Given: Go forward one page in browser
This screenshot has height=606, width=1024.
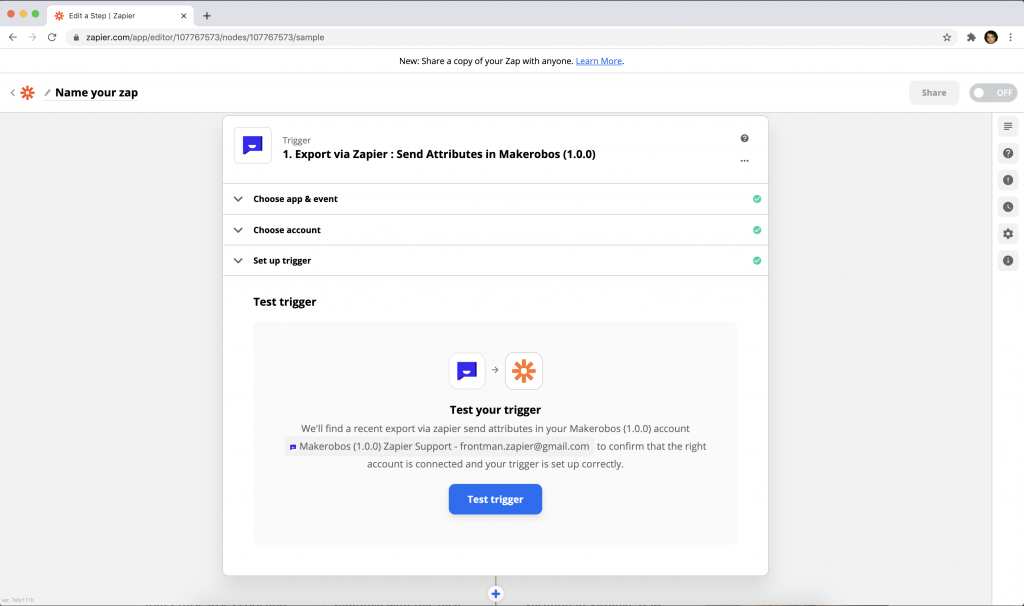Looking at the screenshot, I should 32,37.
